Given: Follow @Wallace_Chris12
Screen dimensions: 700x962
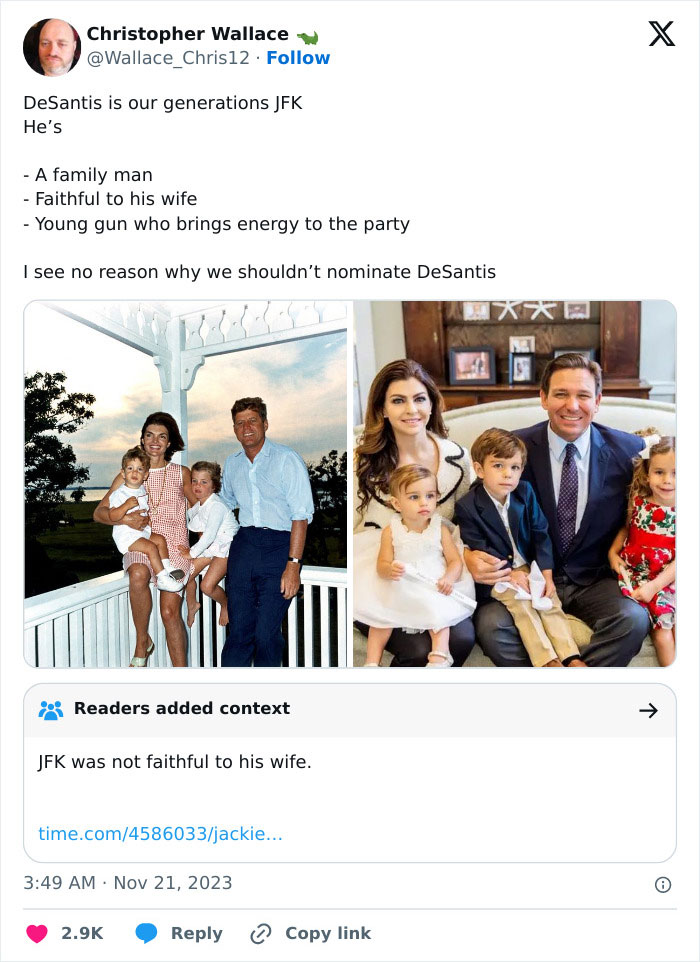Looking at the screenshot, I should (x=298, y=58).
